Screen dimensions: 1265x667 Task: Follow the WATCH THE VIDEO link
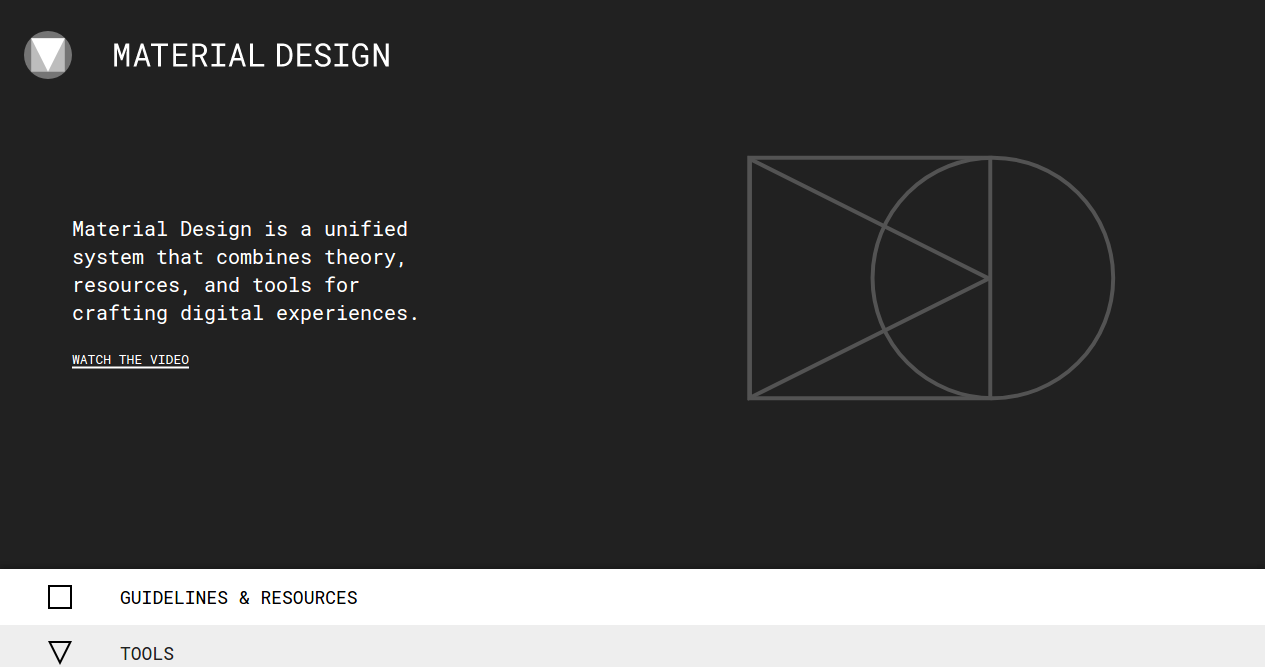[x=130, y=360]
